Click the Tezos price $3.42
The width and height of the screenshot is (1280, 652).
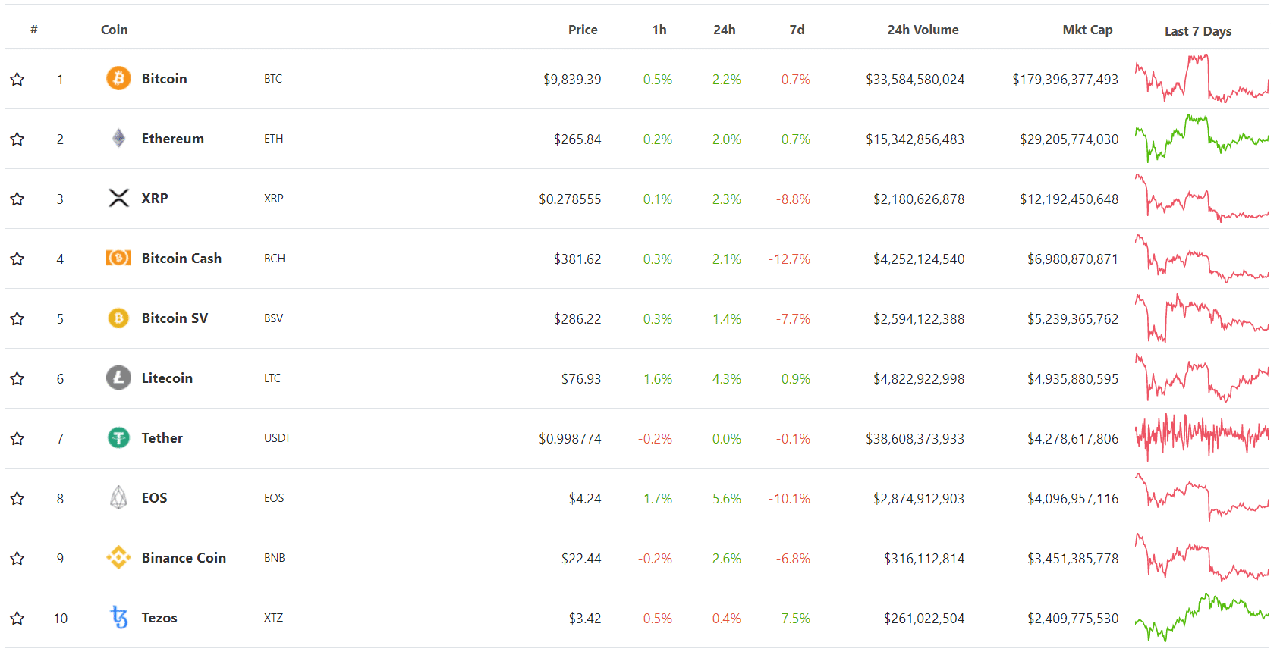(x=585, y=619)
